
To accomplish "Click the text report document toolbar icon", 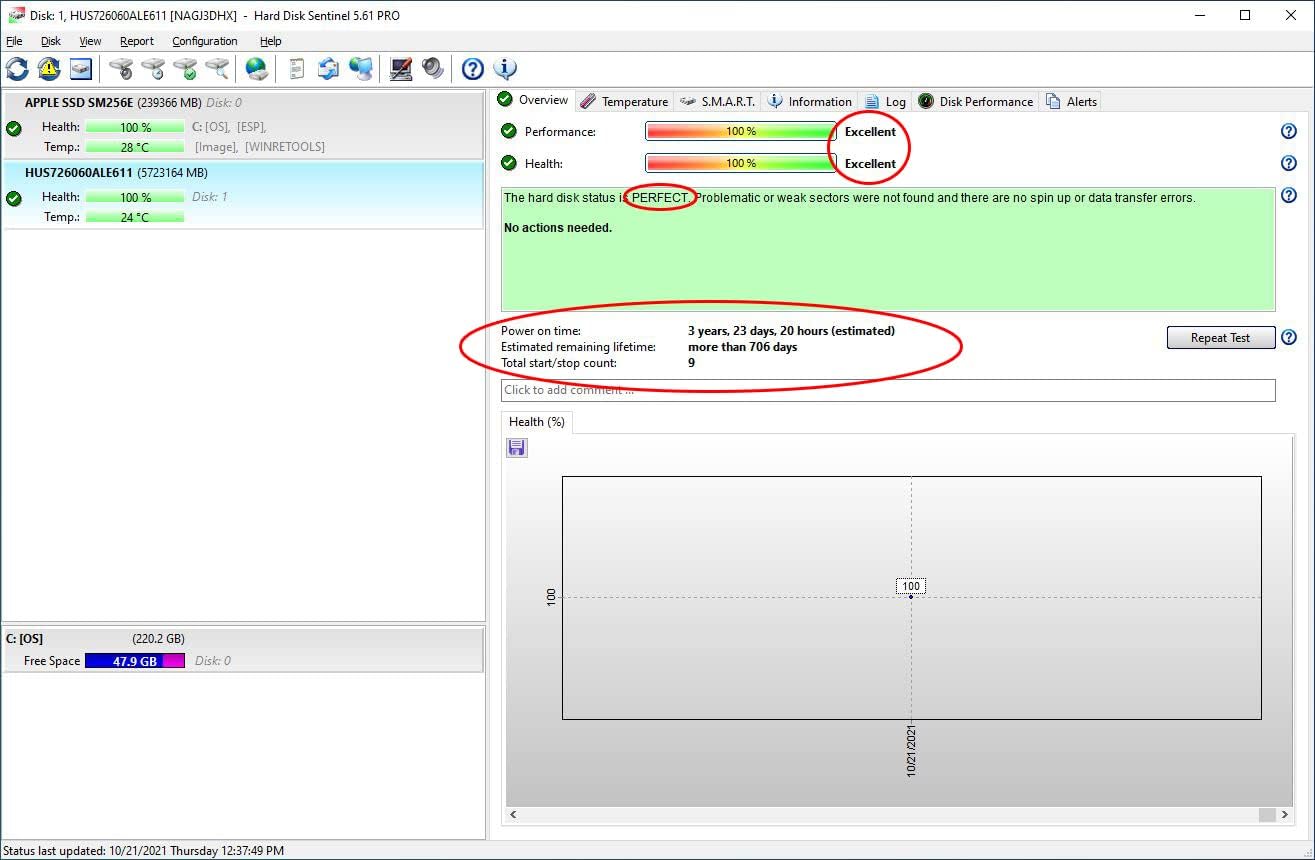I will (x=296, y=69).
